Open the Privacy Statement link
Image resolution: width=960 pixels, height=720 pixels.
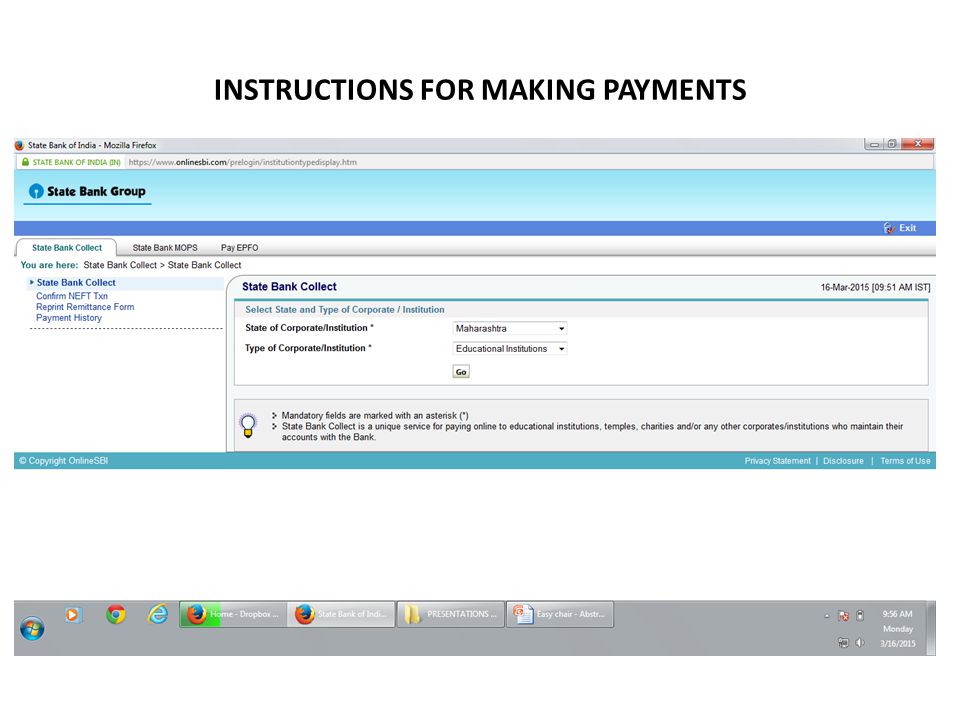778,461
